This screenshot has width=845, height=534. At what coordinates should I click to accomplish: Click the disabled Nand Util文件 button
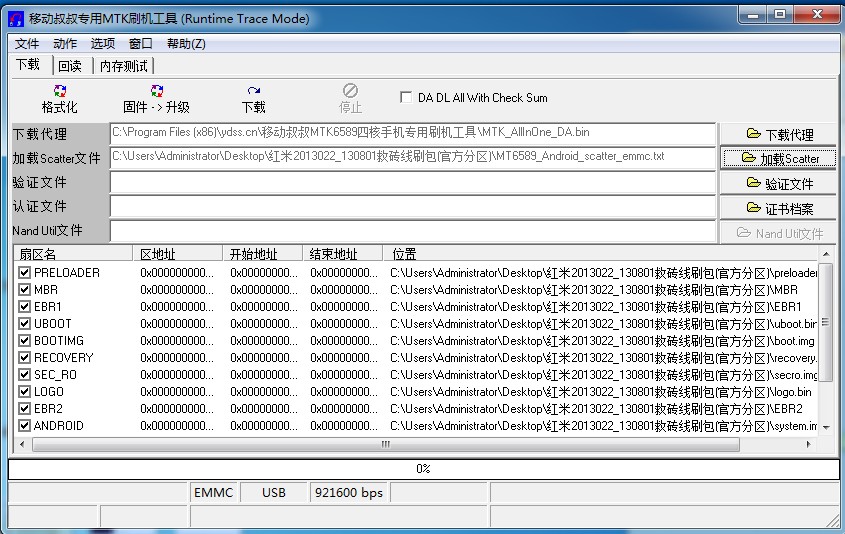[779, 233]
